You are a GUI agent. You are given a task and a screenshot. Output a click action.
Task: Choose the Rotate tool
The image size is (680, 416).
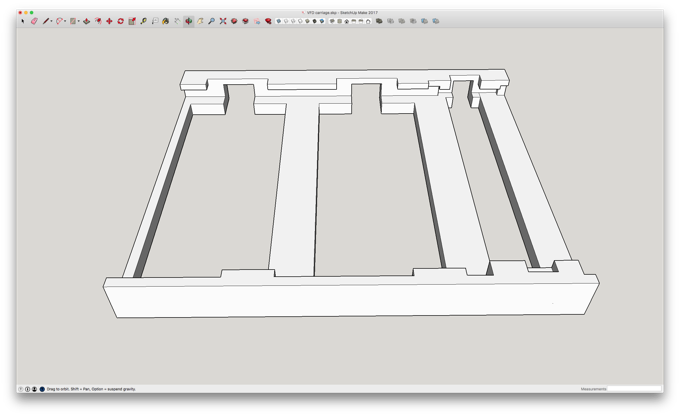coord(121,21)
